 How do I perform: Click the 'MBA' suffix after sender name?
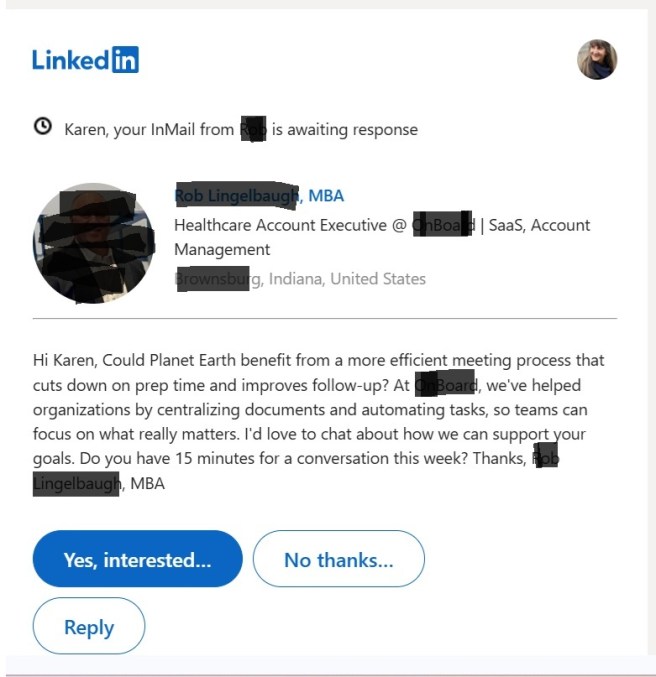[x=326, y=196]
